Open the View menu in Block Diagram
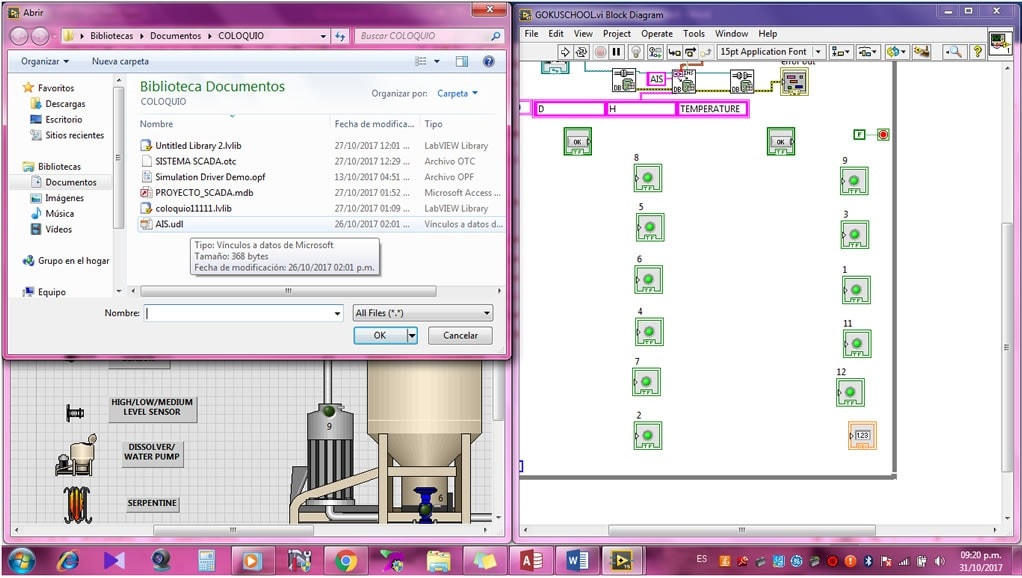This screenshot has width=1022, height=578. (583, 34)
